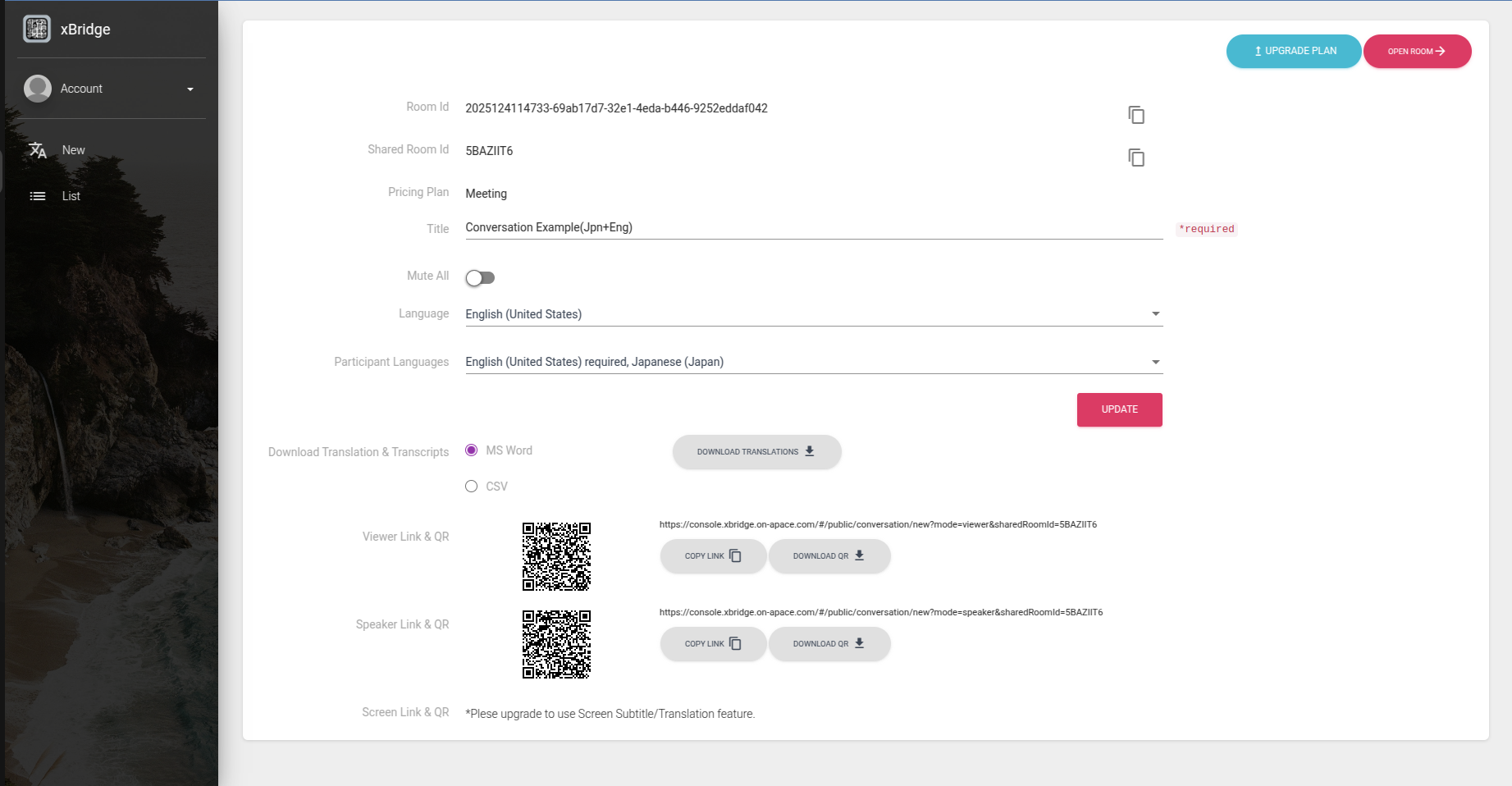
Task: Click the Upgrade Plan button
Action: pyautogui.click(x=1294, y=51)
